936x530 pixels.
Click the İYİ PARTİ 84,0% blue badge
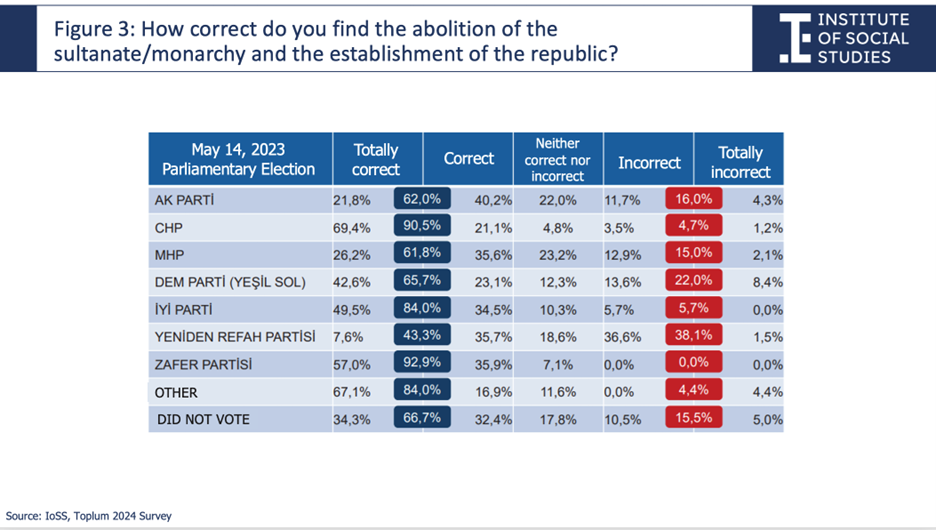coord(422,308)
